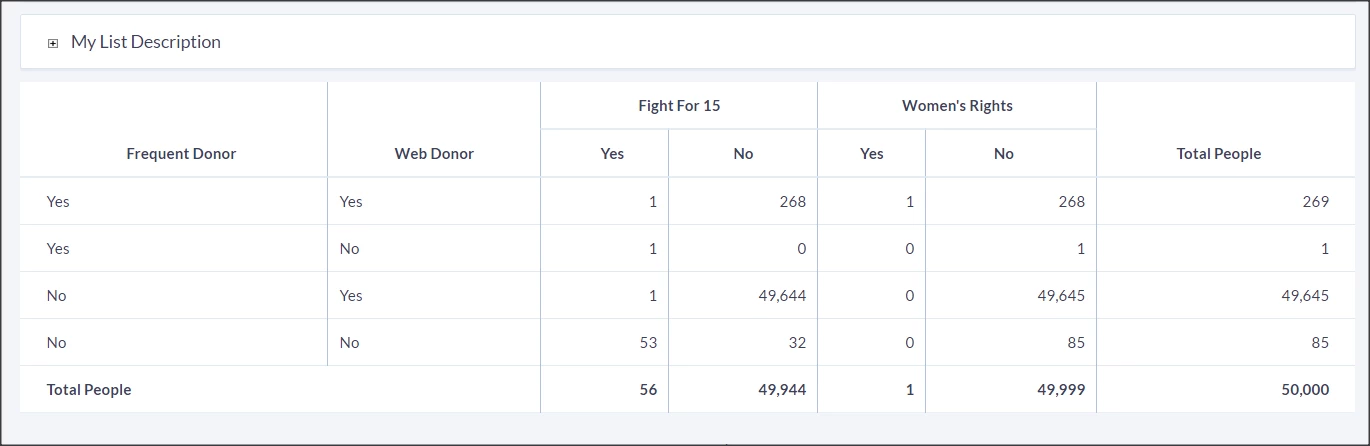Select the Women's Rights group header
Image resolution: width=1370 pixels, height=446 pixels.
(957, 106)
